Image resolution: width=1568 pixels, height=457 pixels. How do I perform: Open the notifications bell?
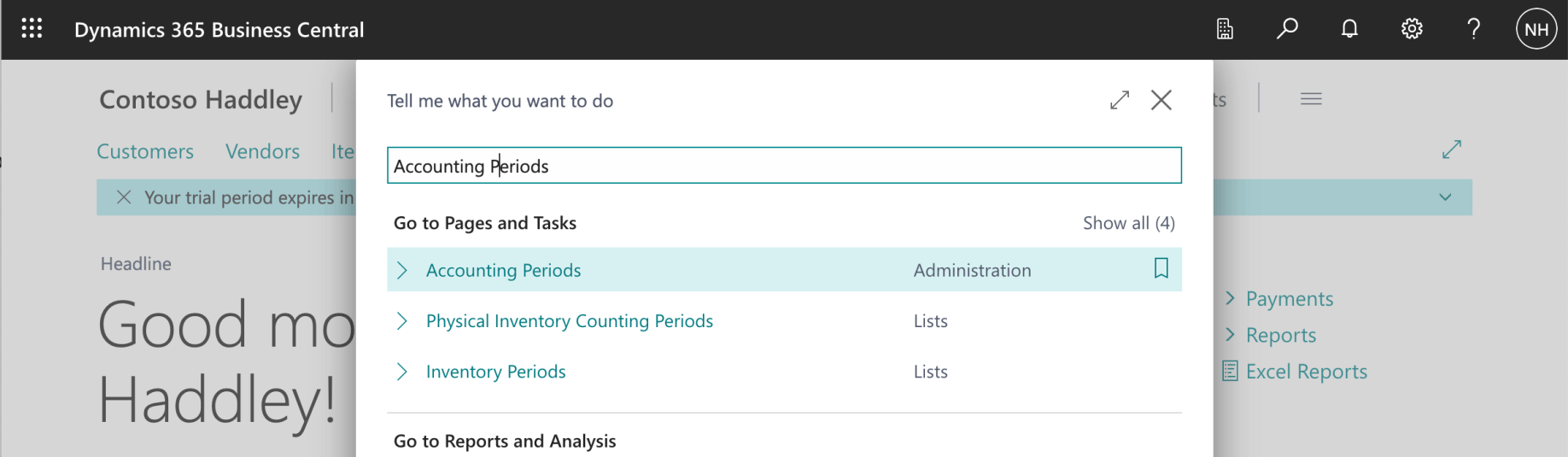coord(1349,29)
